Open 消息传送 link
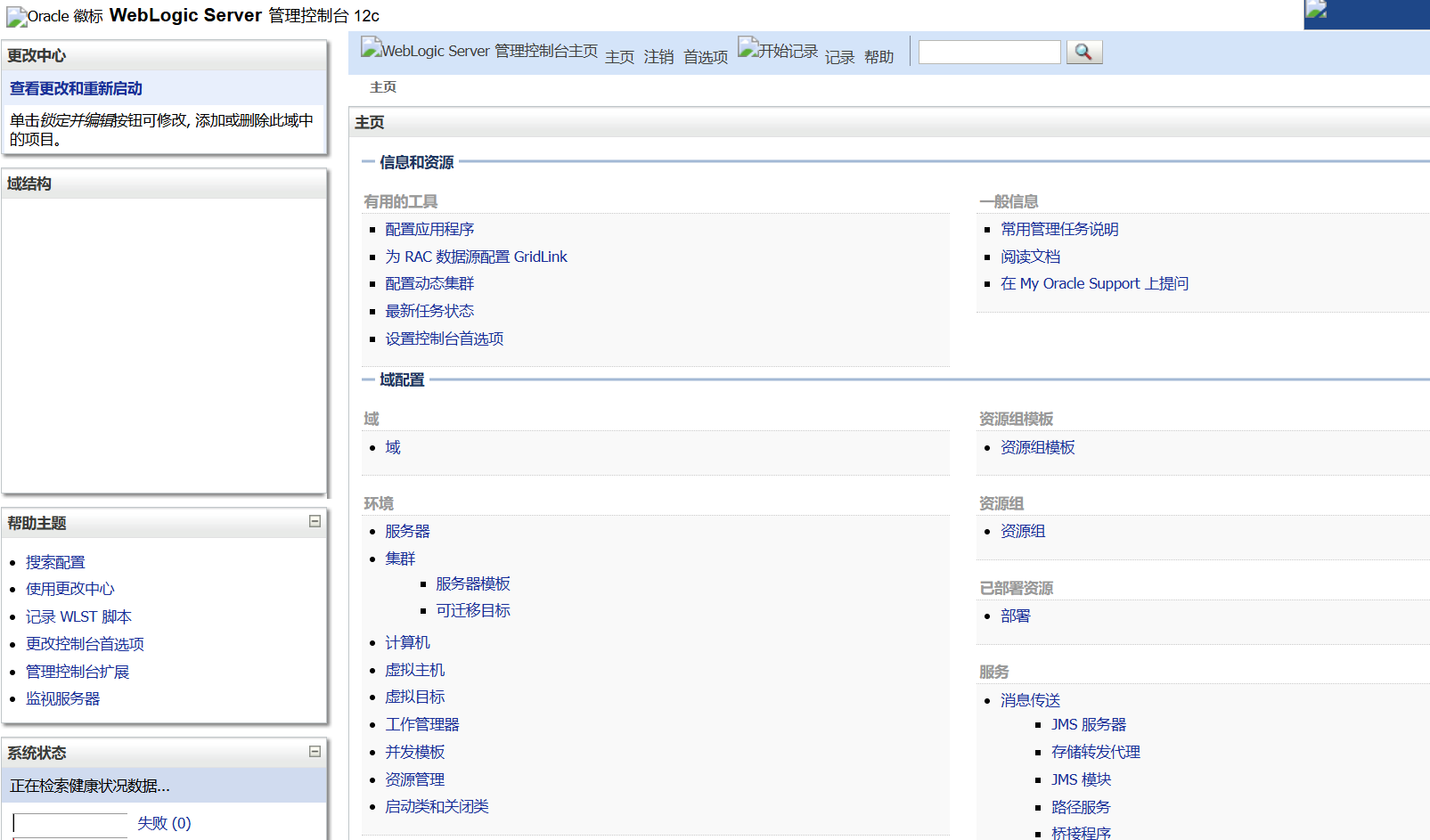This screenshot has width=1430, height=840. click(x=1030, y=700)
